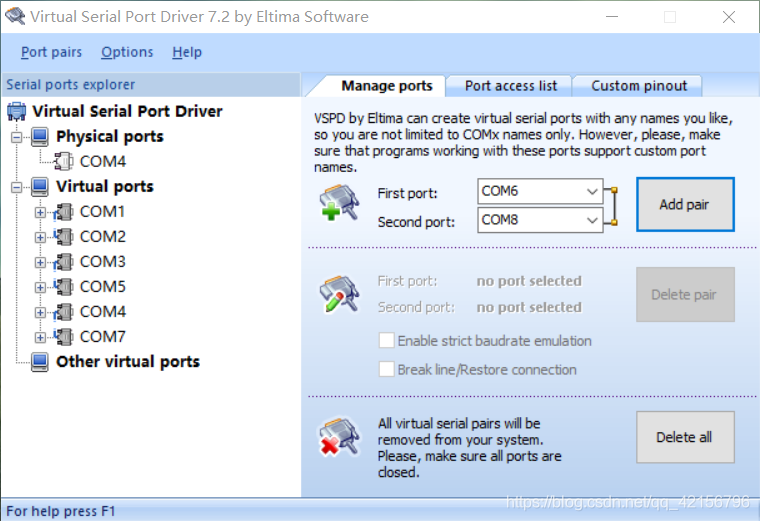Open the Help menu

click(x=187, y=52)
